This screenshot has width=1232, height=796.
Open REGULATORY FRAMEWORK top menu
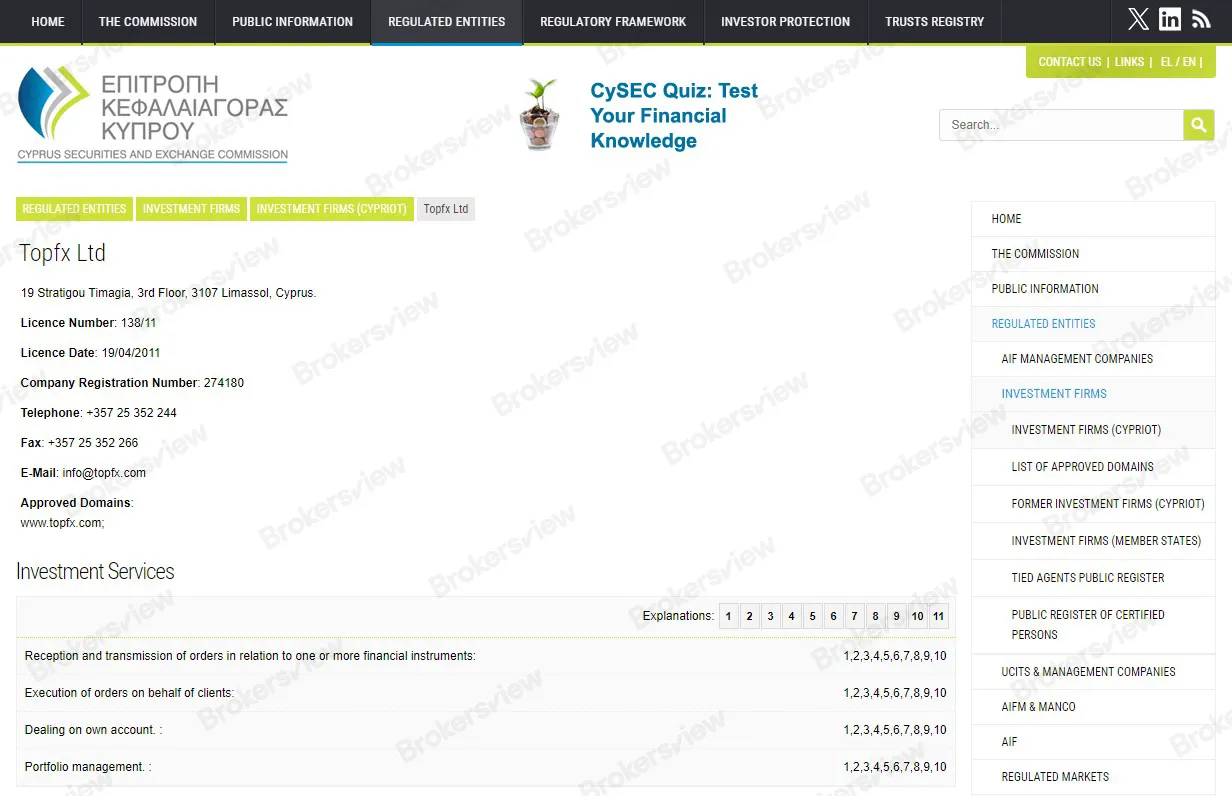[613, 22]
